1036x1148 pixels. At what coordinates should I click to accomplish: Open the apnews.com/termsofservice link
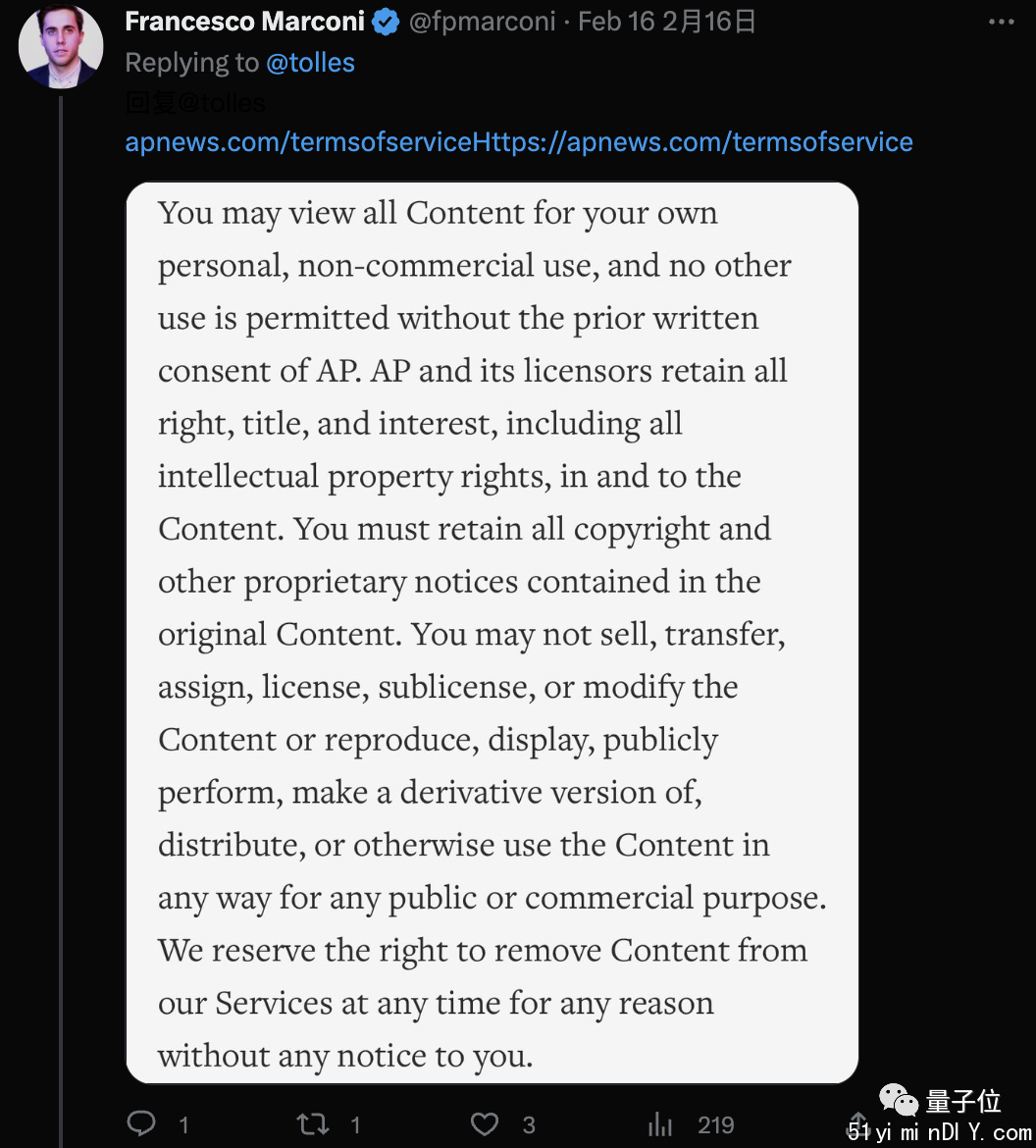519,141
